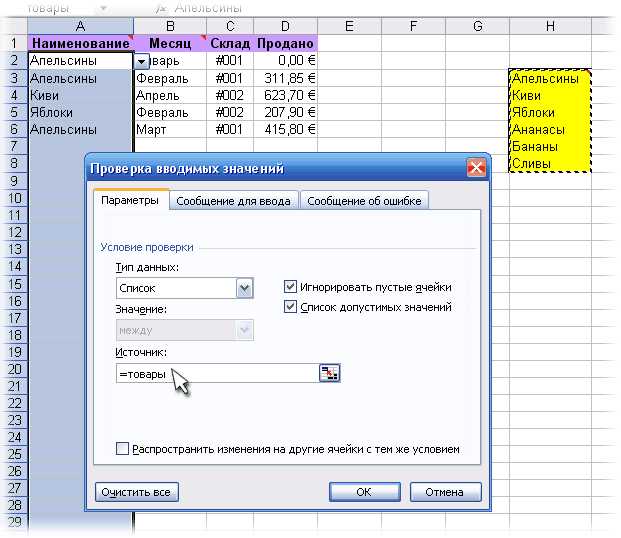Select column A header
Screen dimensions: 621x538
(80, 26)
